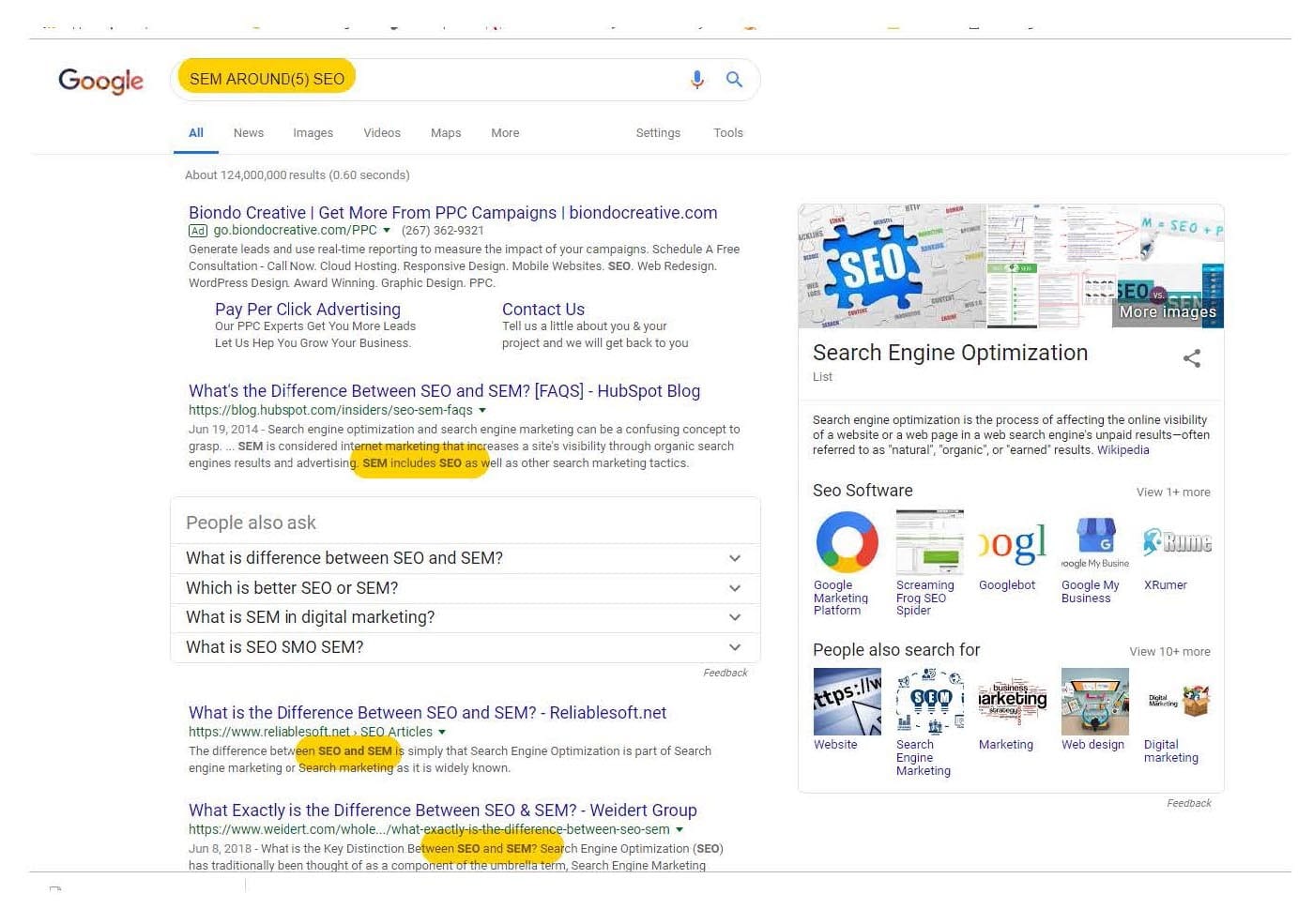Screen dimensions: 1298x924
Task: Switch to the Images tab
Action: point(313,133)
